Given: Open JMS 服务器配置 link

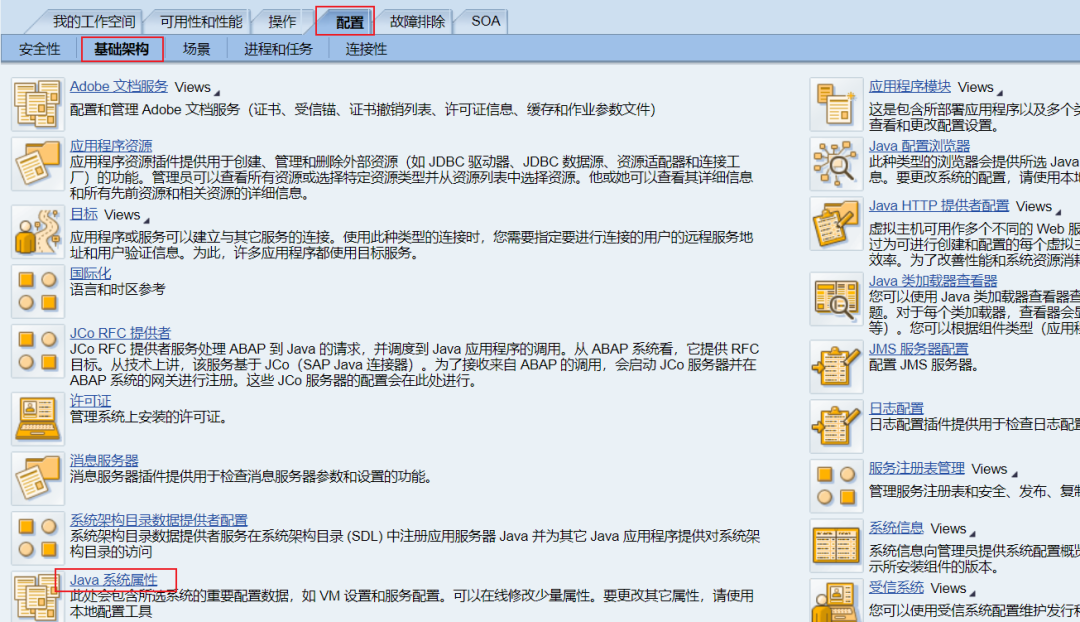Looking at the screenshot, I should (x=918, y=349).
